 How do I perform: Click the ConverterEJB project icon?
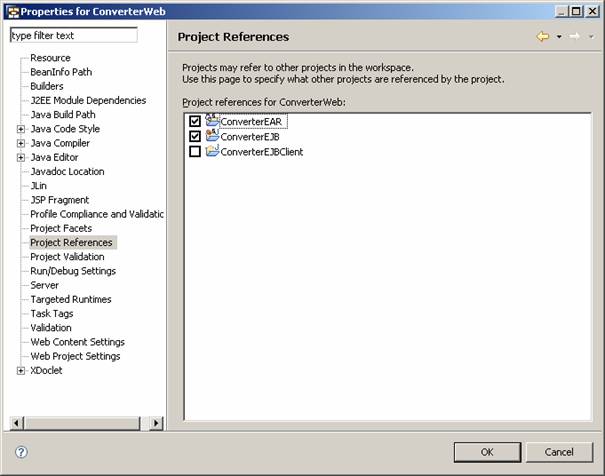pyautogui.click(x=212, y=136)
